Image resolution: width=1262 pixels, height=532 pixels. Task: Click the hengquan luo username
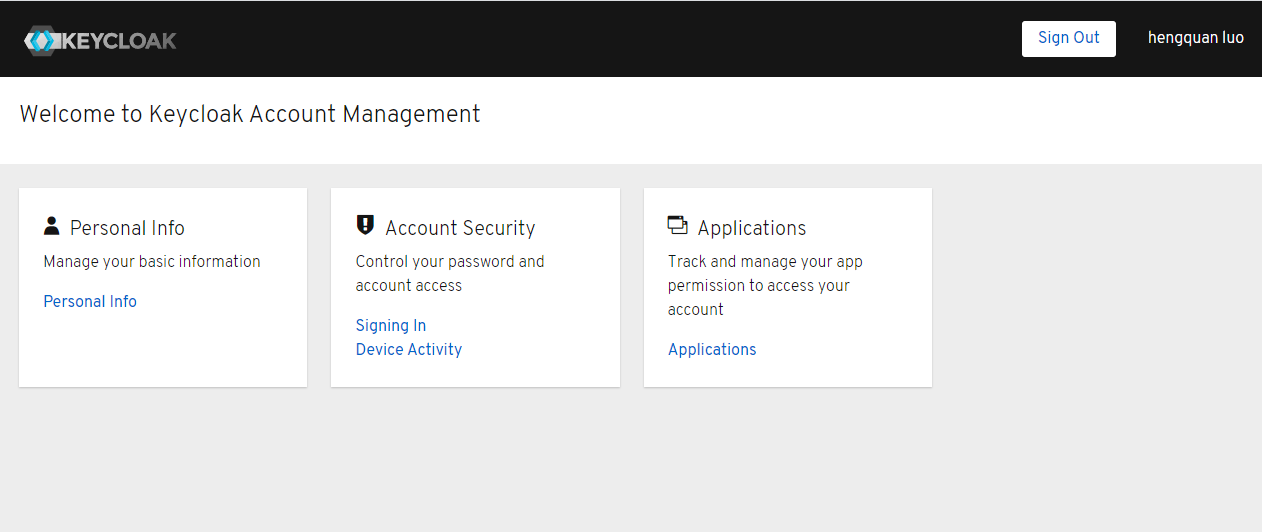[1195, 38]
